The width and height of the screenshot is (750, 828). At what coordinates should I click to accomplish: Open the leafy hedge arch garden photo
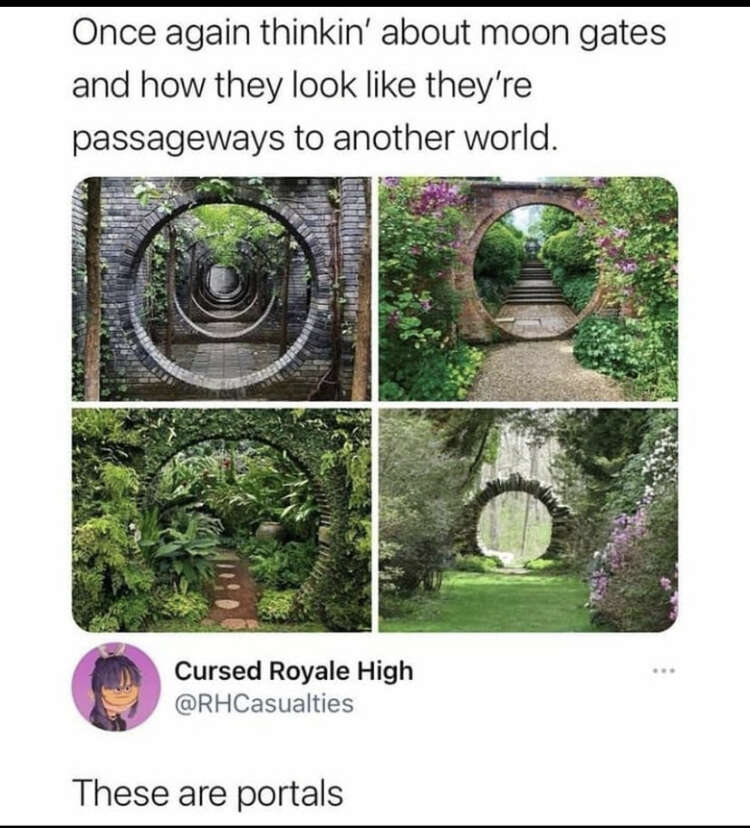tap(221, 520)
